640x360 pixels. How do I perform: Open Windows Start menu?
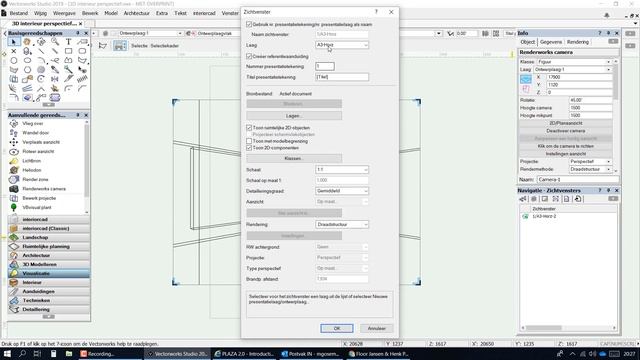7,354
